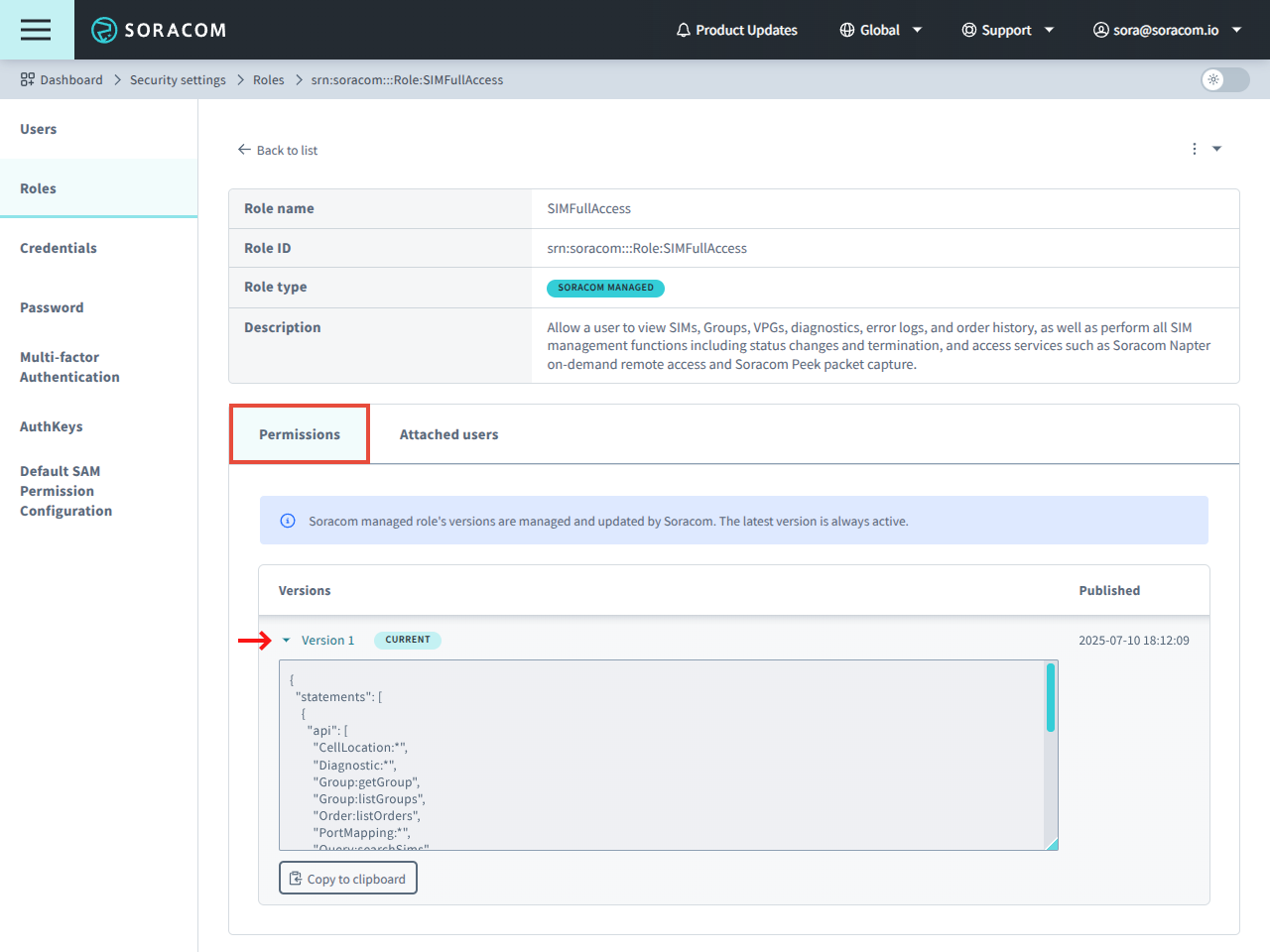Screen dimensions: 1270x952
Task: Select the Permissions tab
Action: [x=299, y=433]
